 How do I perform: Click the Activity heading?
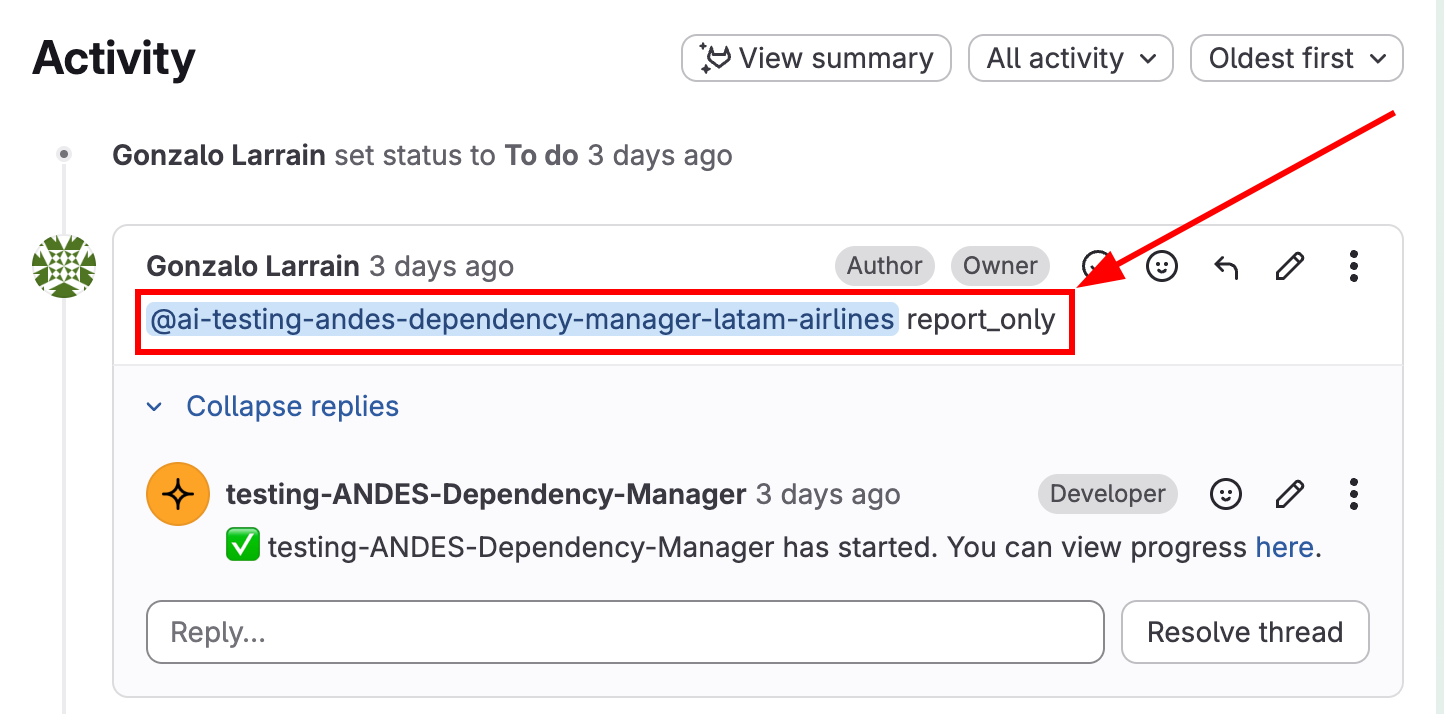pos(113,59)
